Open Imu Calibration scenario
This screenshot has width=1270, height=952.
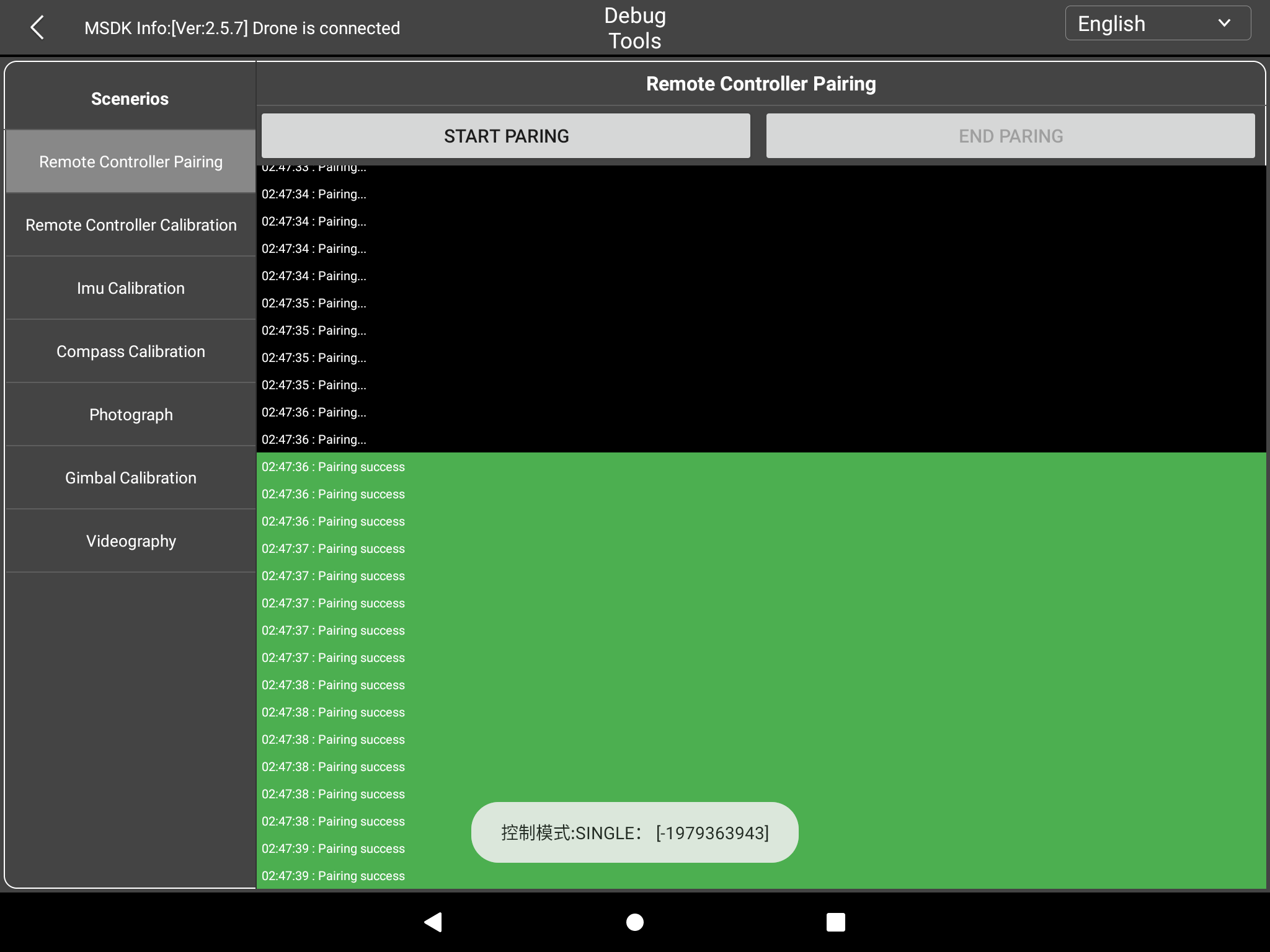[x=131, y=288]
